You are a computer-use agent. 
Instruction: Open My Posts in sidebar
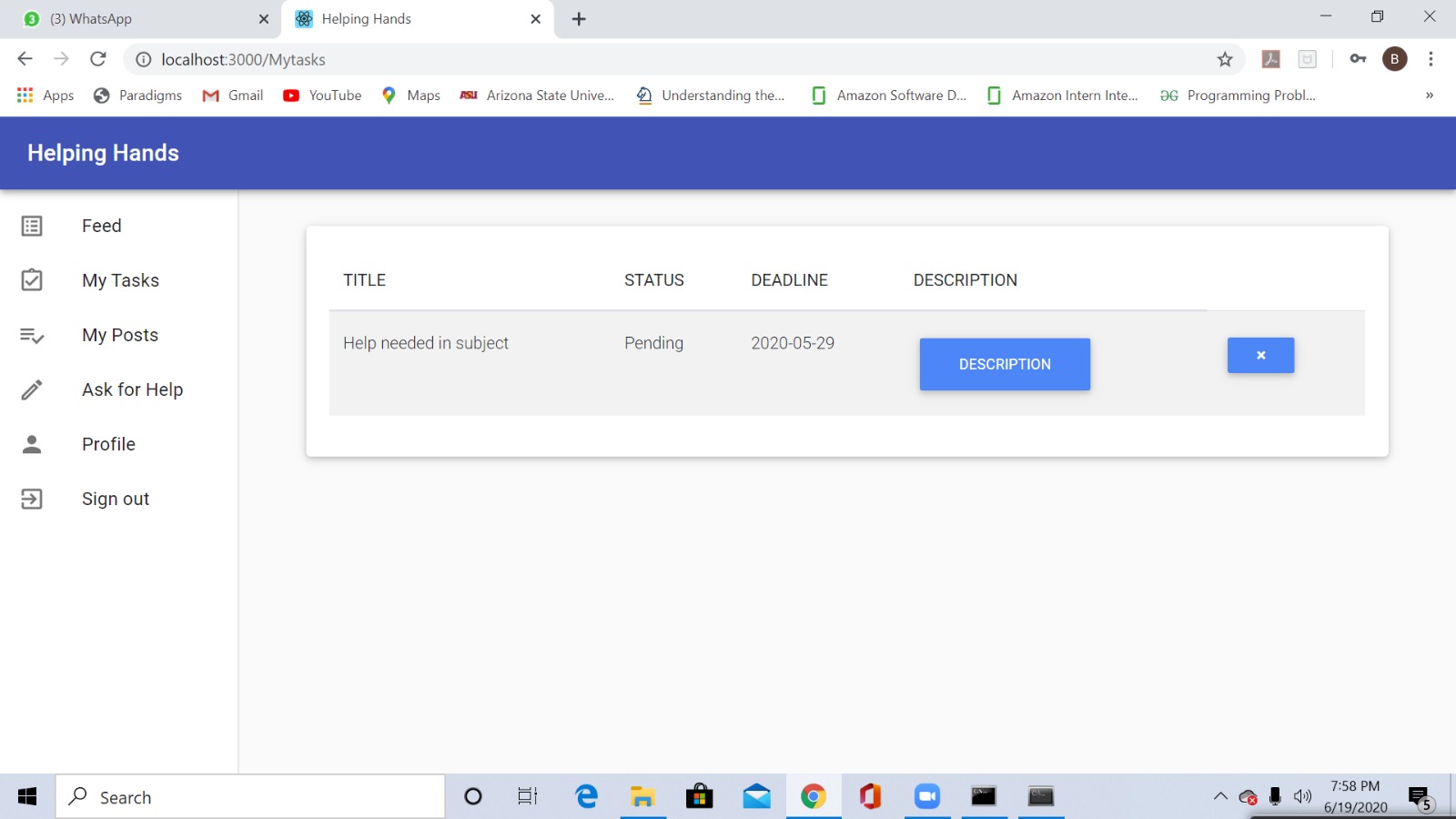coord(120,335)
